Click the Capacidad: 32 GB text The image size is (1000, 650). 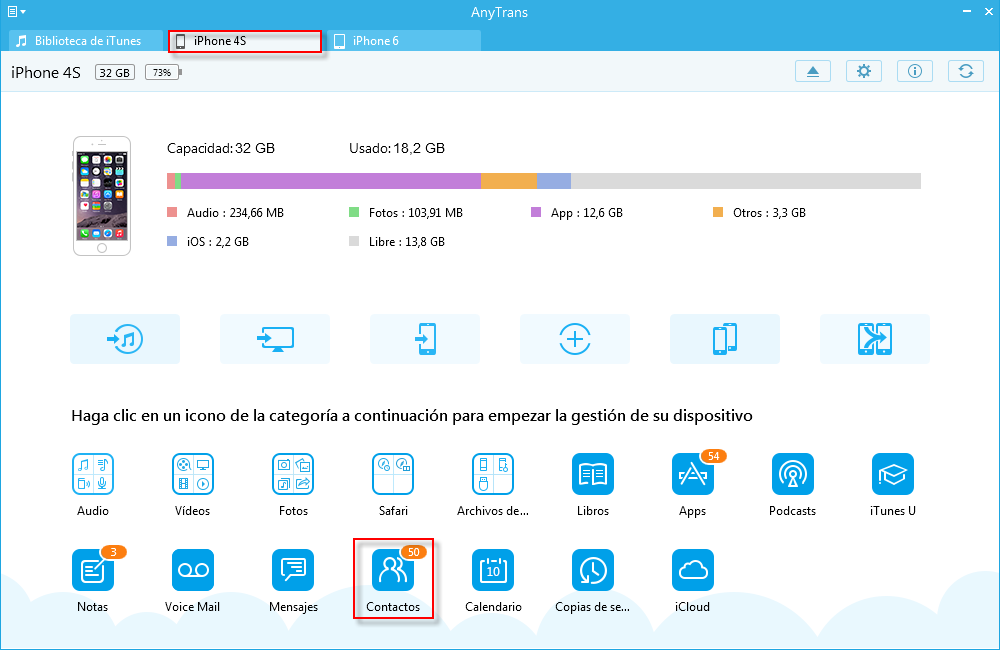click(221, 149)
